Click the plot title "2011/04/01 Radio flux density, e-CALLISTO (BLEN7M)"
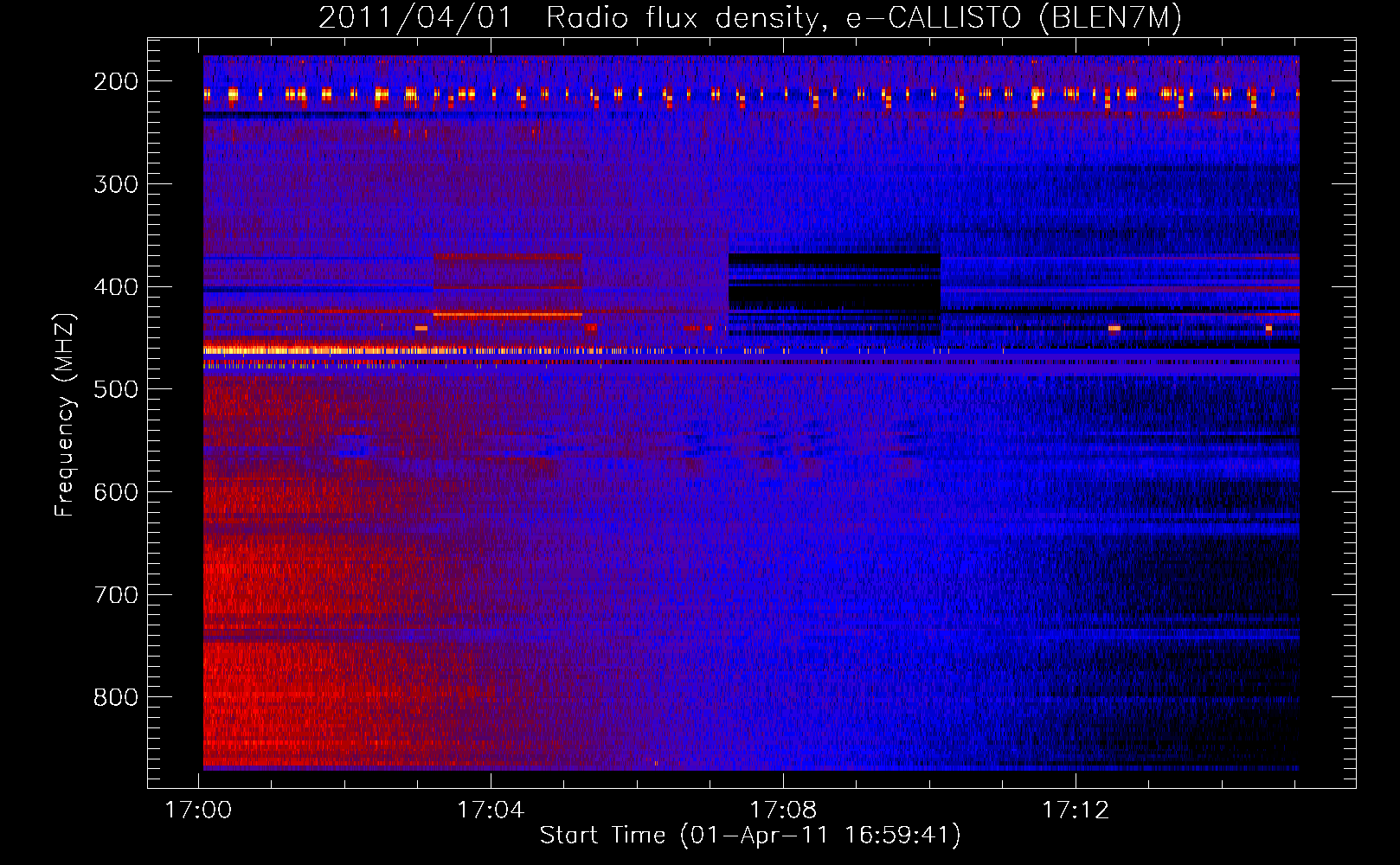Image resolution: width=1400 pixels, height=865 pixels. pyautogui.click(x=750, y=17)
